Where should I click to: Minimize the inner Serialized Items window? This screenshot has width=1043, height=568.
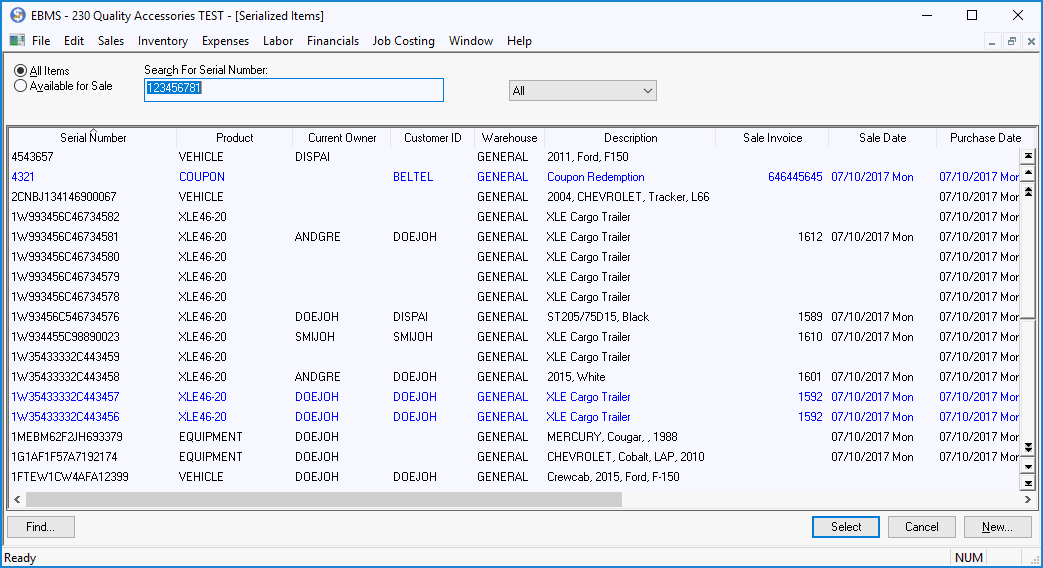click(x=992, y=41)
